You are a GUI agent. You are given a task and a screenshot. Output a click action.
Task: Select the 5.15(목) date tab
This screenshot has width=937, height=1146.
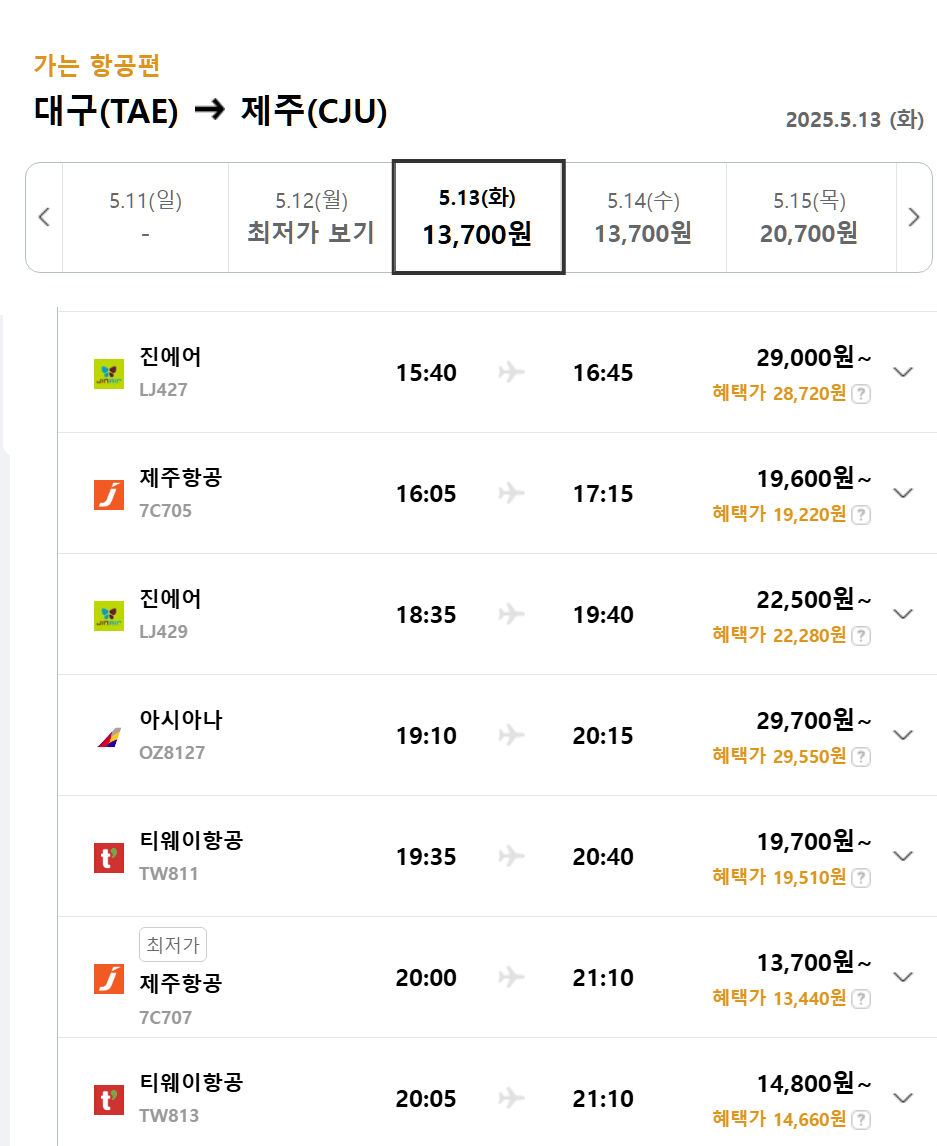point(809,217)
